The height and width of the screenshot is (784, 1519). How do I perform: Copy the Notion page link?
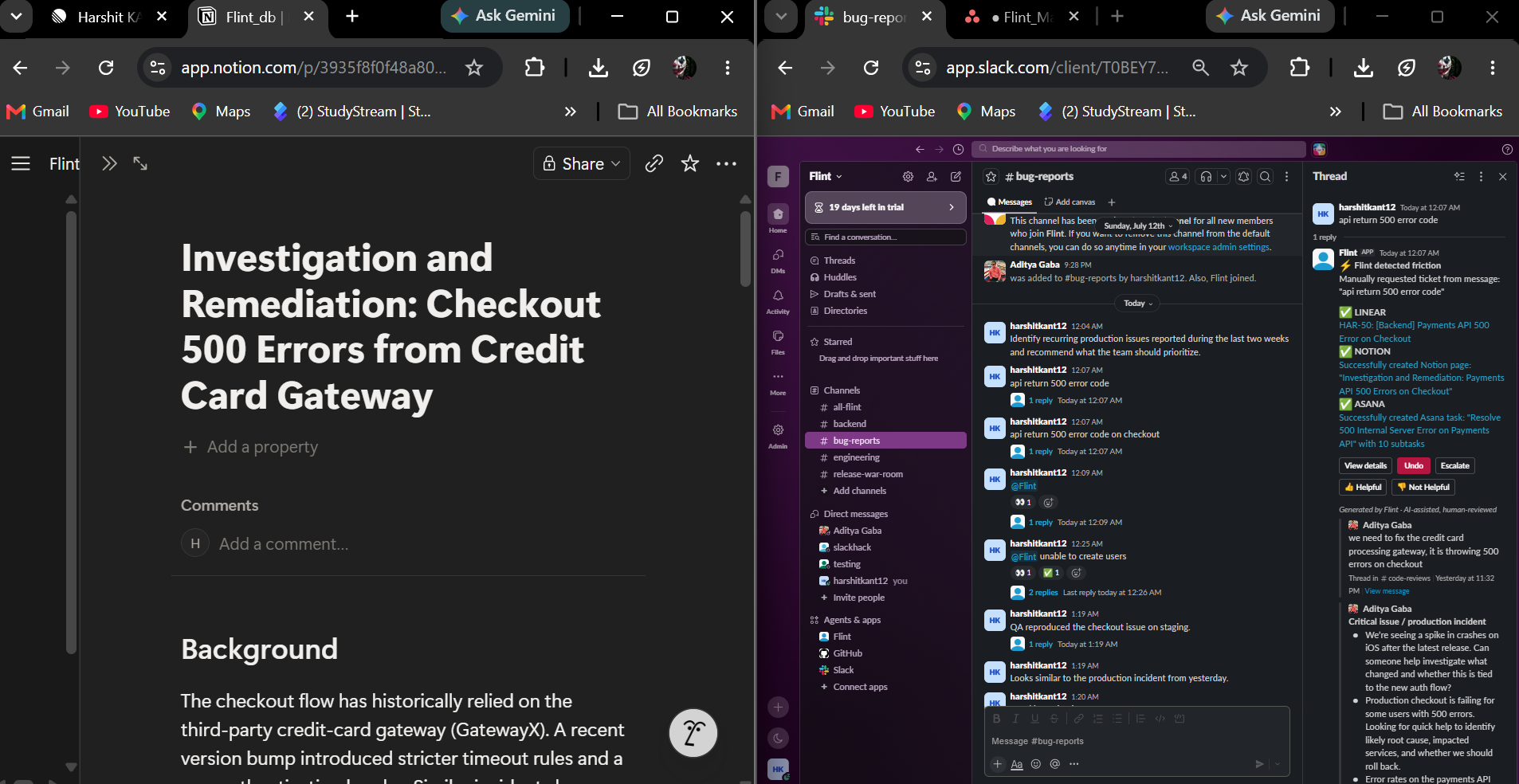click(x=654, y=163)
